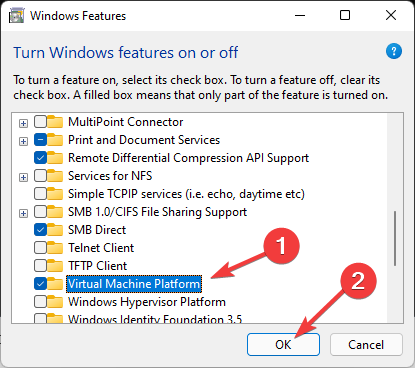Uncheck Remote Differential Compression API Support
This screenshot has width=415, height=368.
click(40, 158)
